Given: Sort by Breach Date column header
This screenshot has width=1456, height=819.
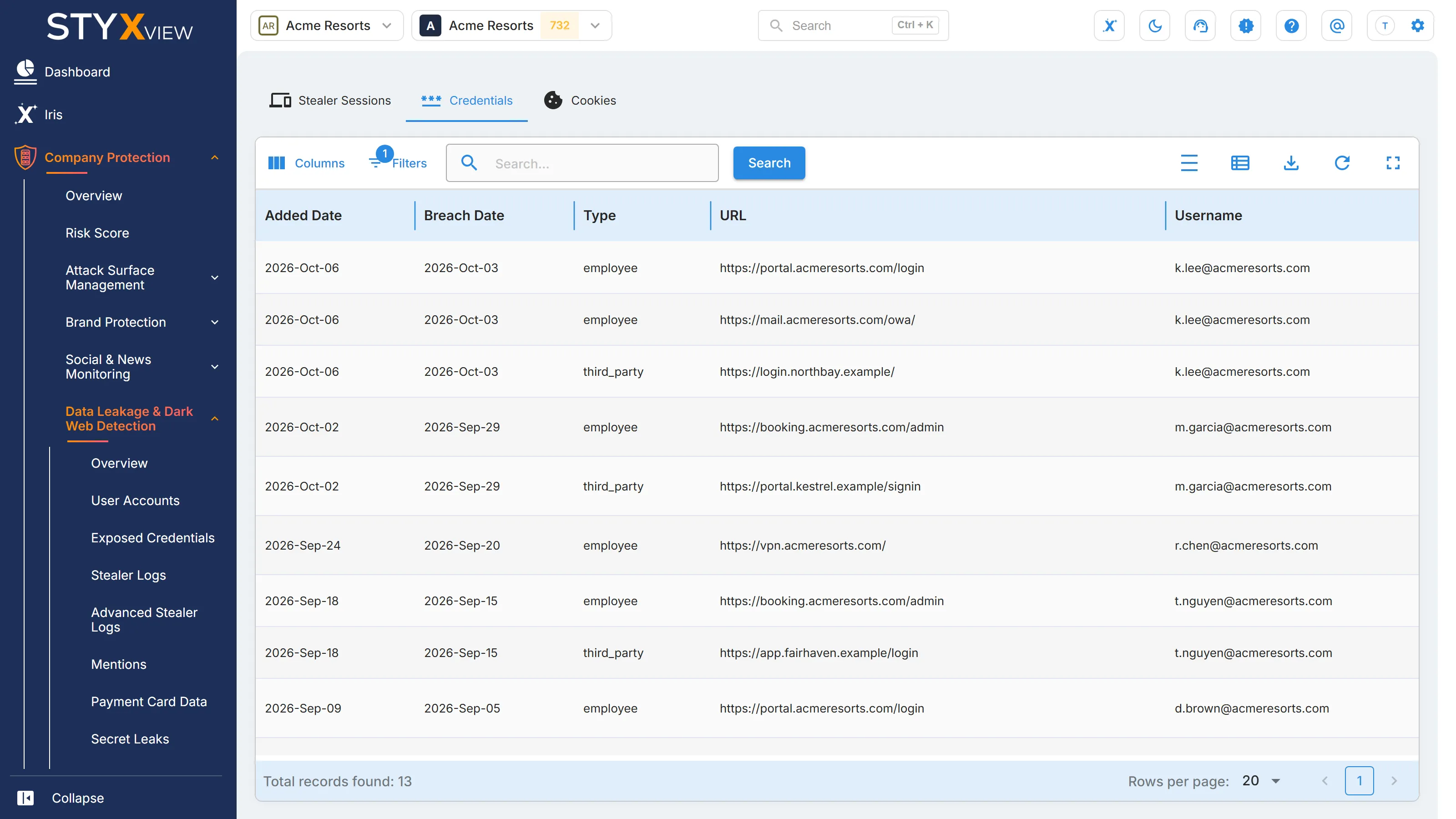Looking at the screenshot, I should [x=464, y=215].
